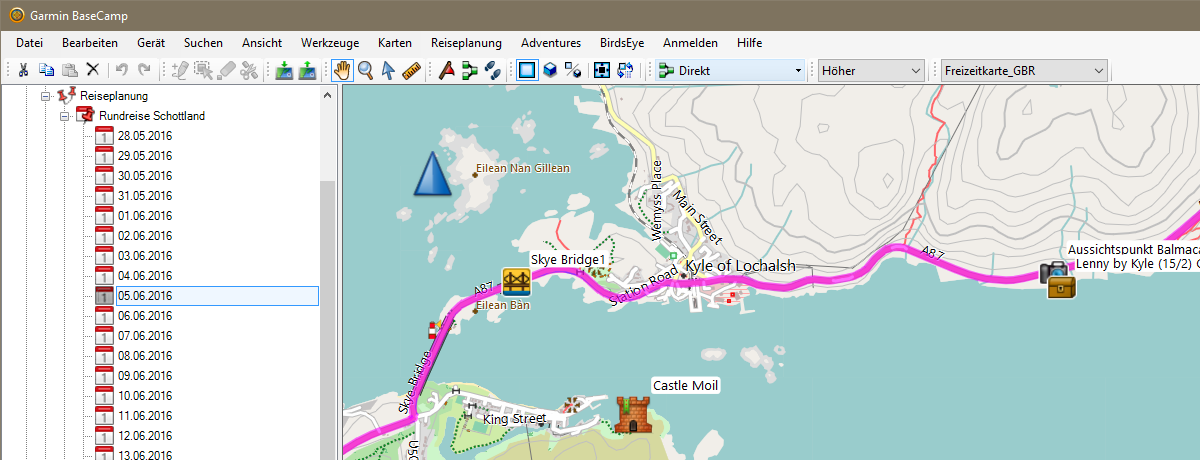Click the Cut scissors icon
Viewport: 1200px width, 460px height.
[23, 70]
